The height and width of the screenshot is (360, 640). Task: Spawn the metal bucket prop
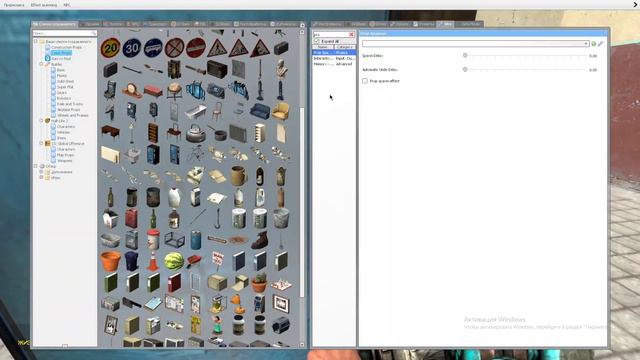(281, 218)
